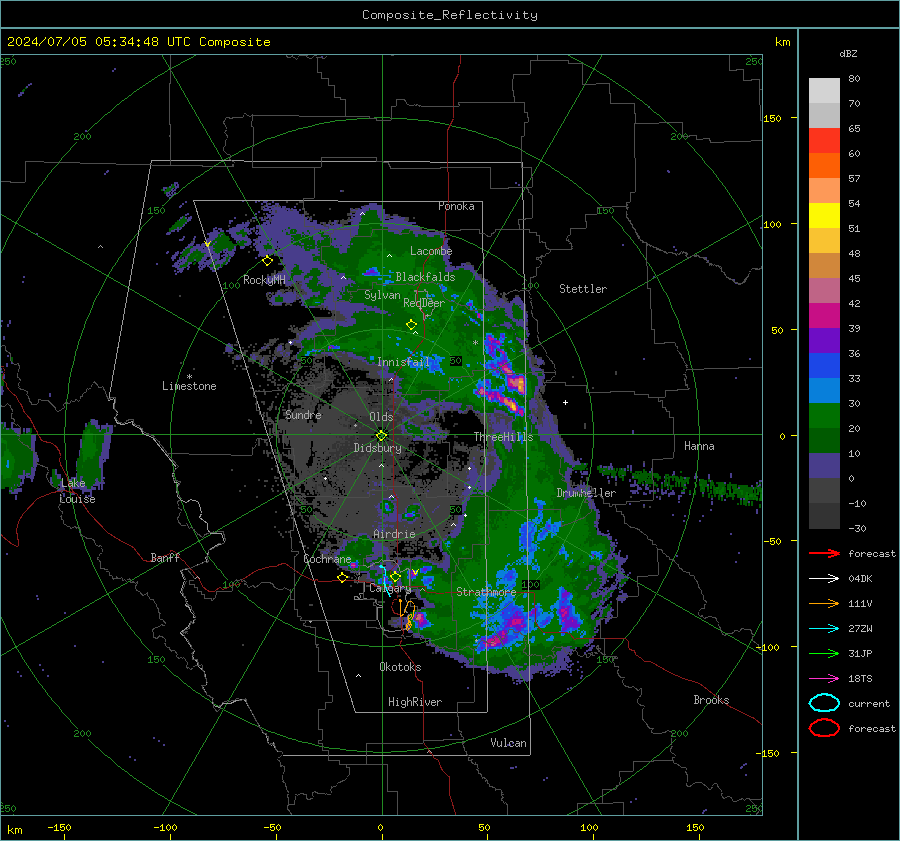Click the Drumheller label
This screenshot has height=841, width=900.
tap(586, 493)
